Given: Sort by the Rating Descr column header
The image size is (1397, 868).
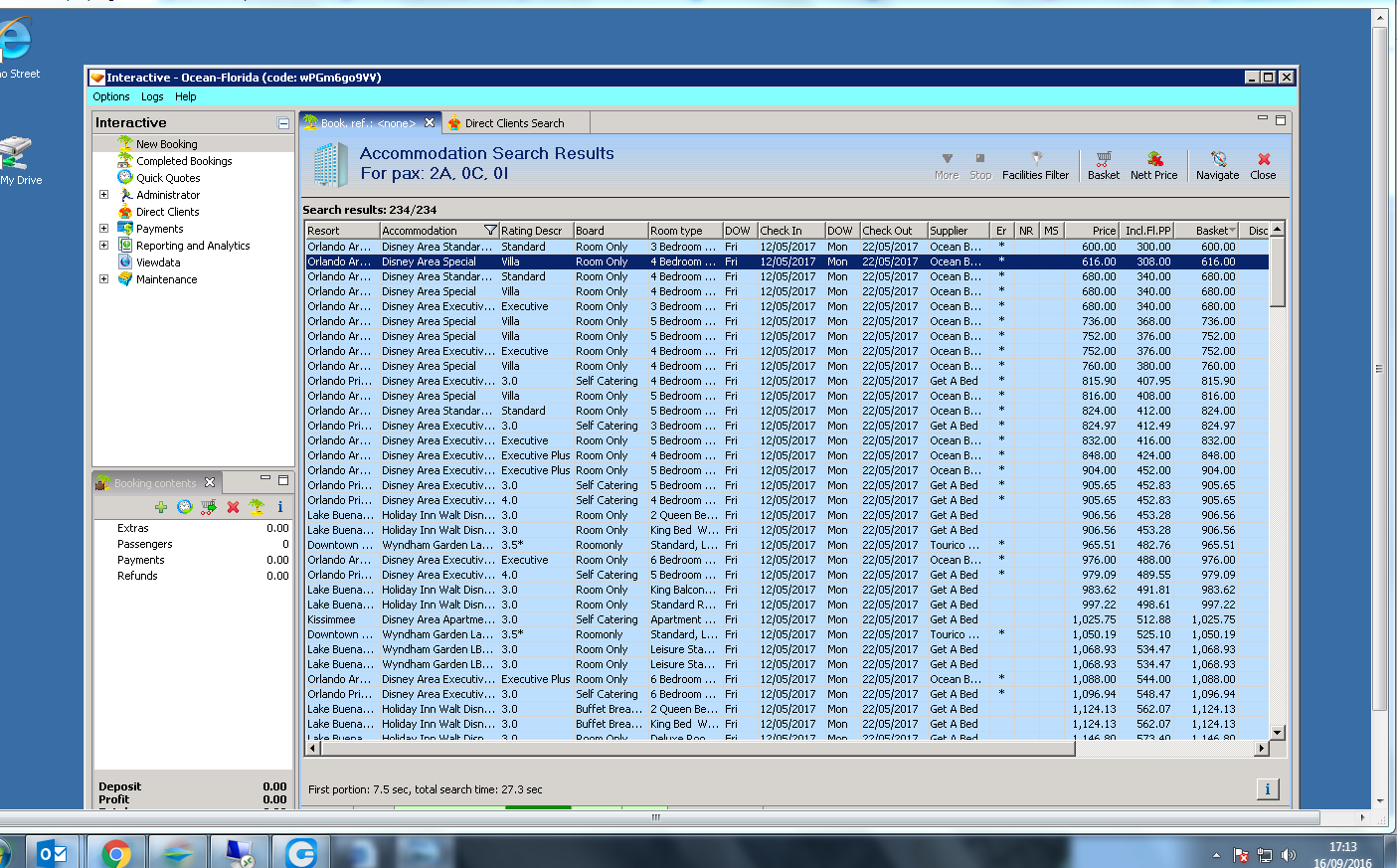Looking at the screenshot, I should (x=536, y=231).
